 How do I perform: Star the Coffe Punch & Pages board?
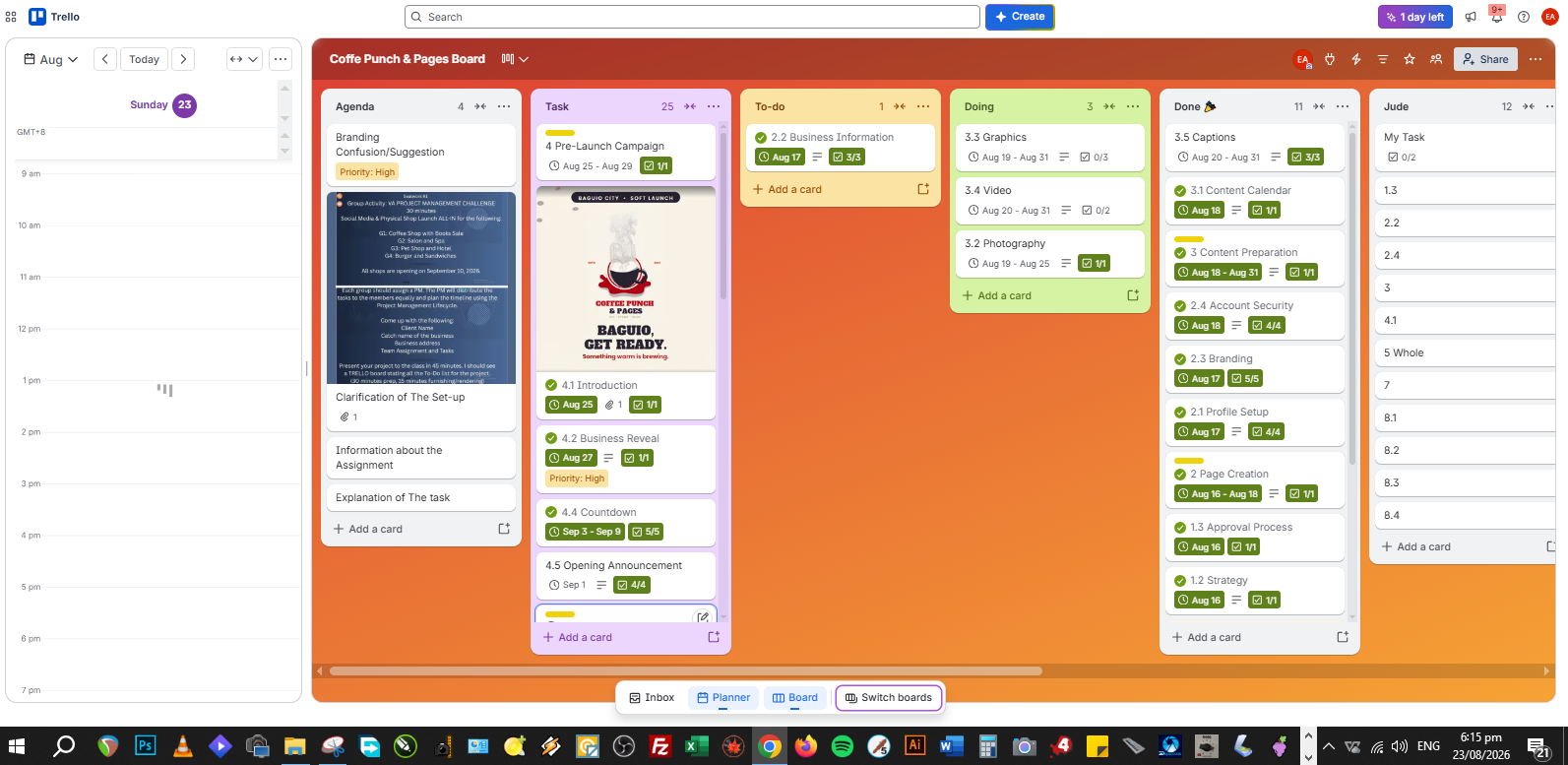tap(1410, 59)
